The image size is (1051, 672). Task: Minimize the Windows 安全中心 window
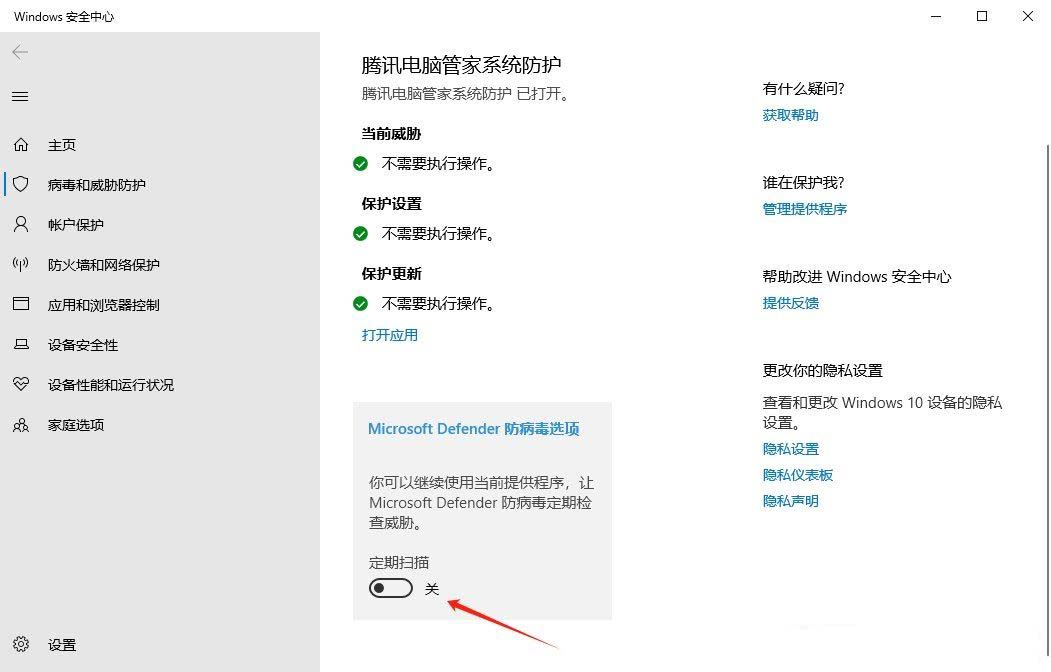coord(936,16)
